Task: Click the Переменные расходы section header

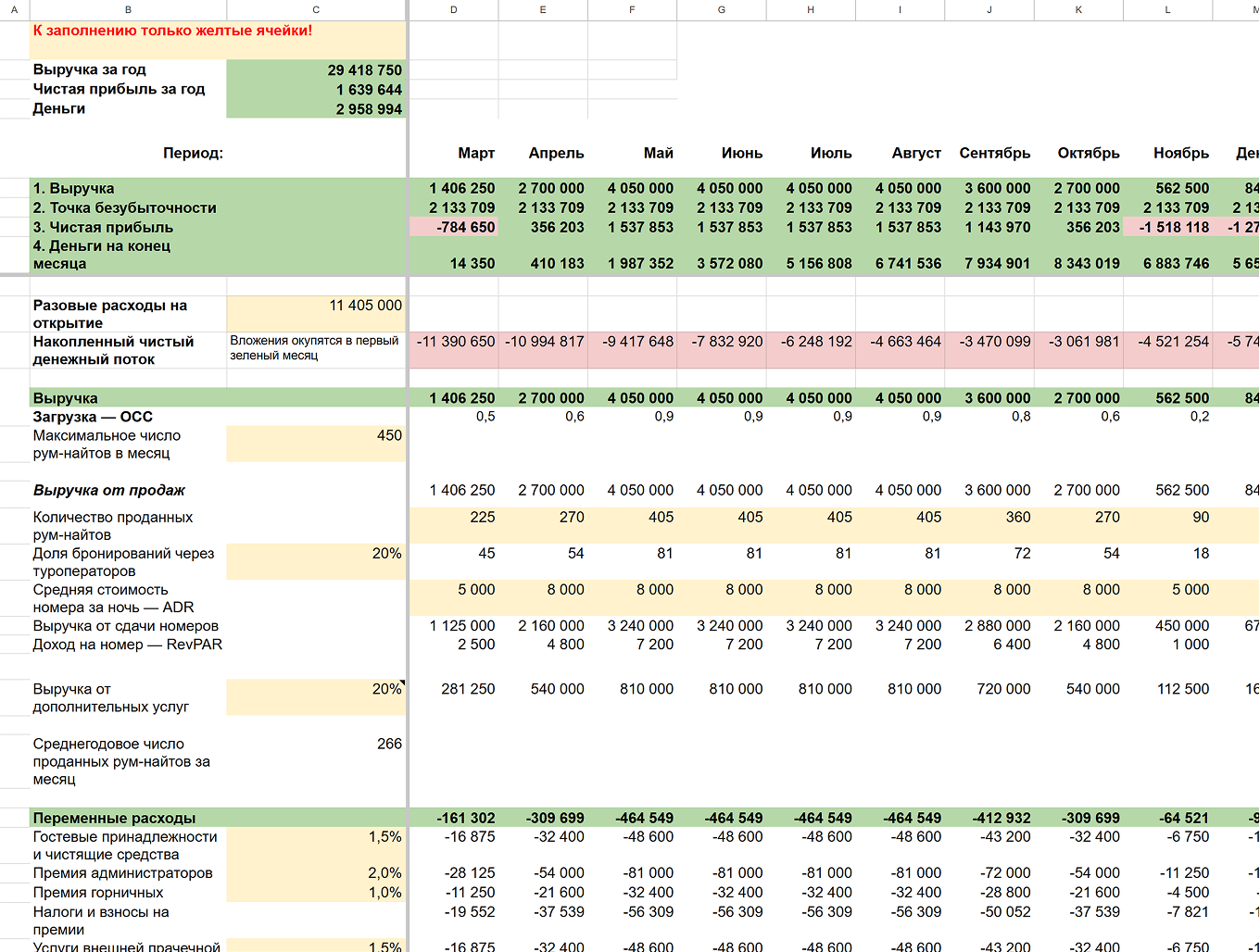Action: click(x=115, y=818)
